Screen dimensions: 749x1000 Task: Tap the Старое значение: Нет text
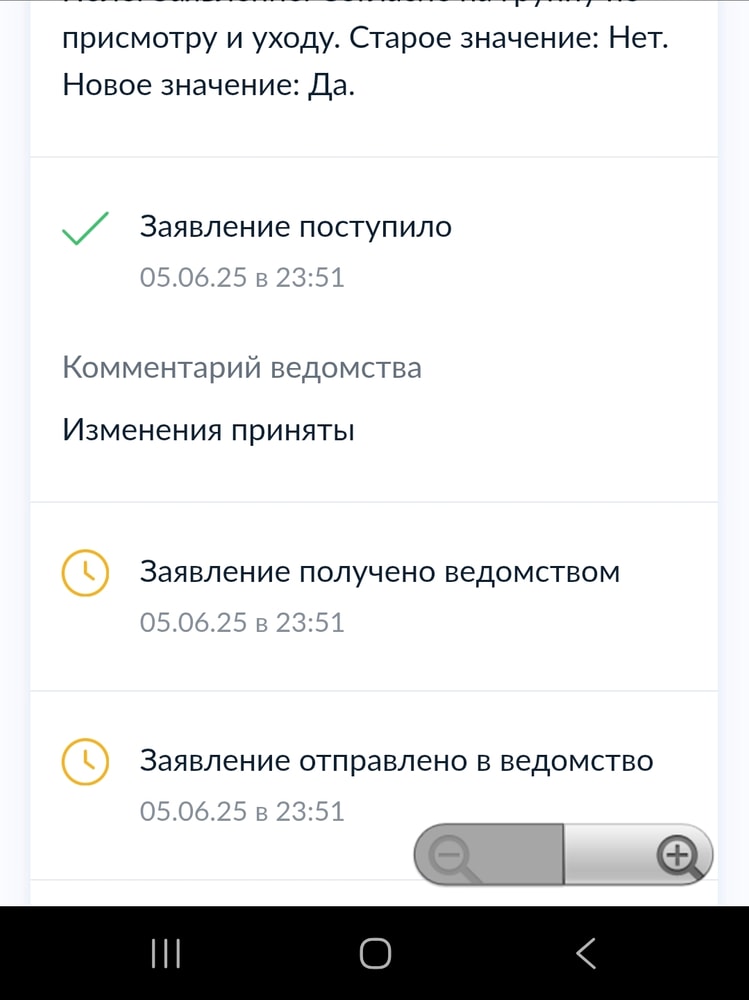tap(508, 40)
